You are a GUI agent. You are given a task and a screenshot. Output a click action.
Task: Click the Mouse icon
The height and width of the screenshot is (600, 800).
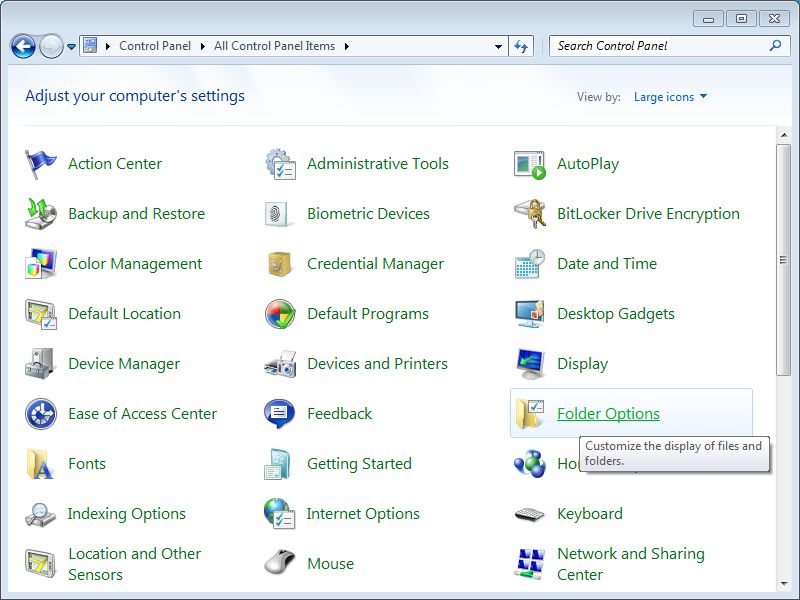point(280,563)
